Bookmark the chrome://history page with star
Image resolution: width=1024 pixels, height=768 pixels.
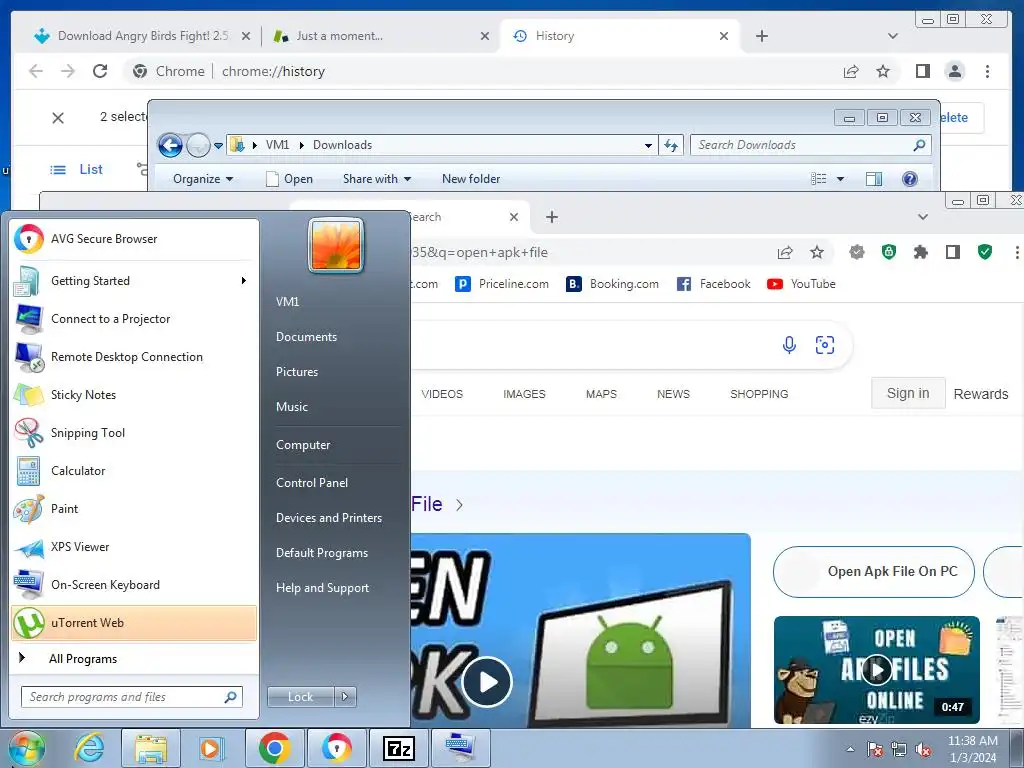[883, 71]
